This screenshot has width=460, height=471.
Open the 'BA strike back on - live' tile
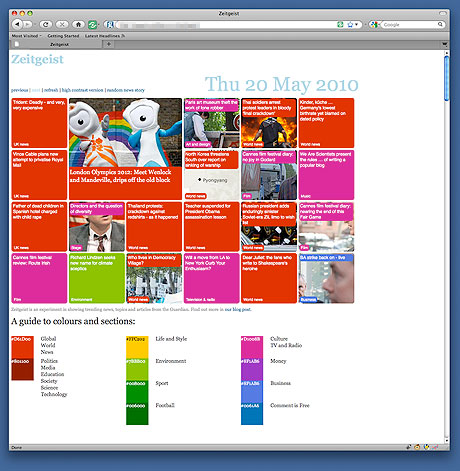pos(326,278)
